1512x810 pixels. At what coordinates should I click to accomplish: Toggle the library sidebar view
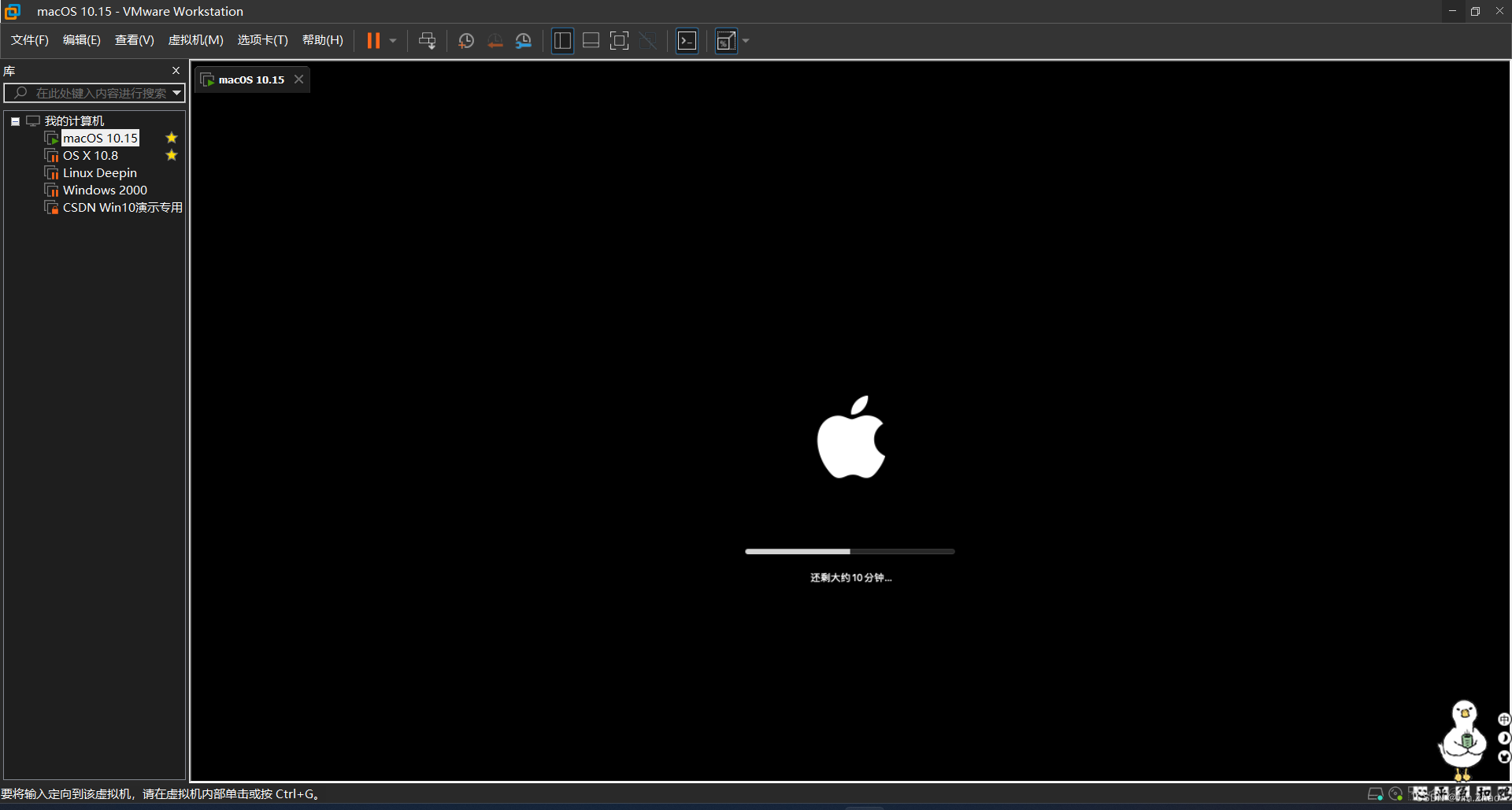(x=562, y=41)
